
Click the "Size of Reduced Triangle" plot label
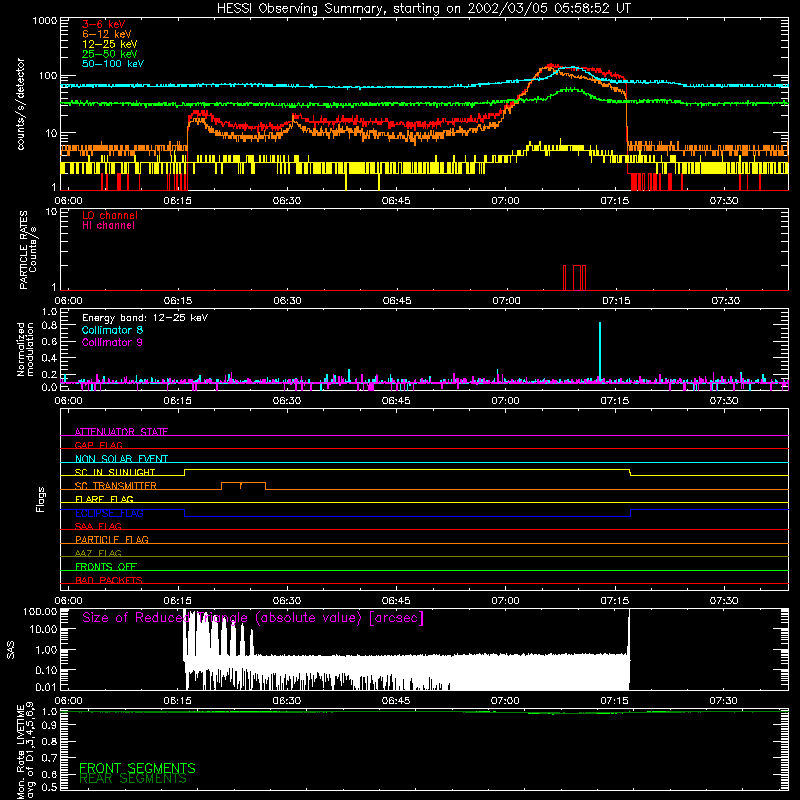(x=253, y=618)
